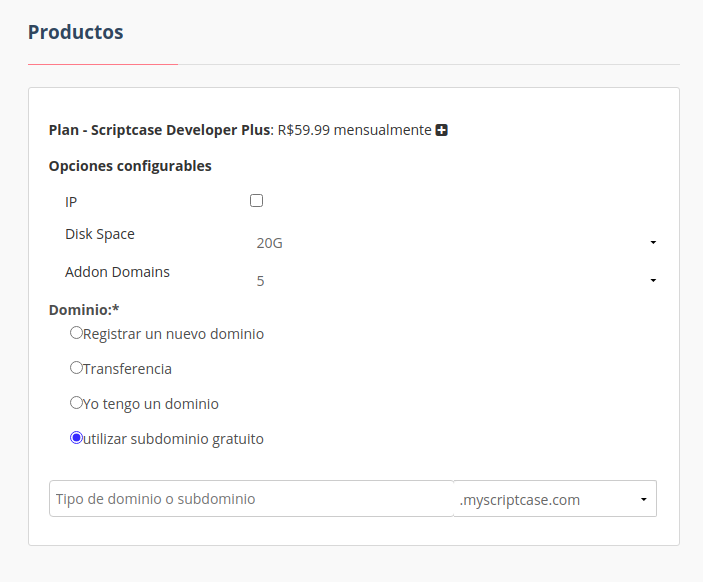Select 'Yo tengo un dominio' radio option
Image resolution: width=703 pixels, height=582 pixels.
(x=76, y=403)
